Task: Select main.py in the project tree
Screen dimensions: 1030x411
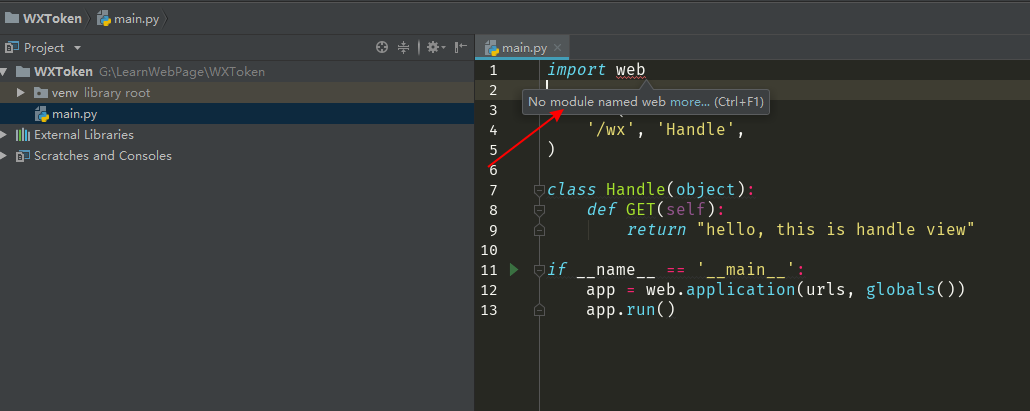Action: [x=74, y=114]
